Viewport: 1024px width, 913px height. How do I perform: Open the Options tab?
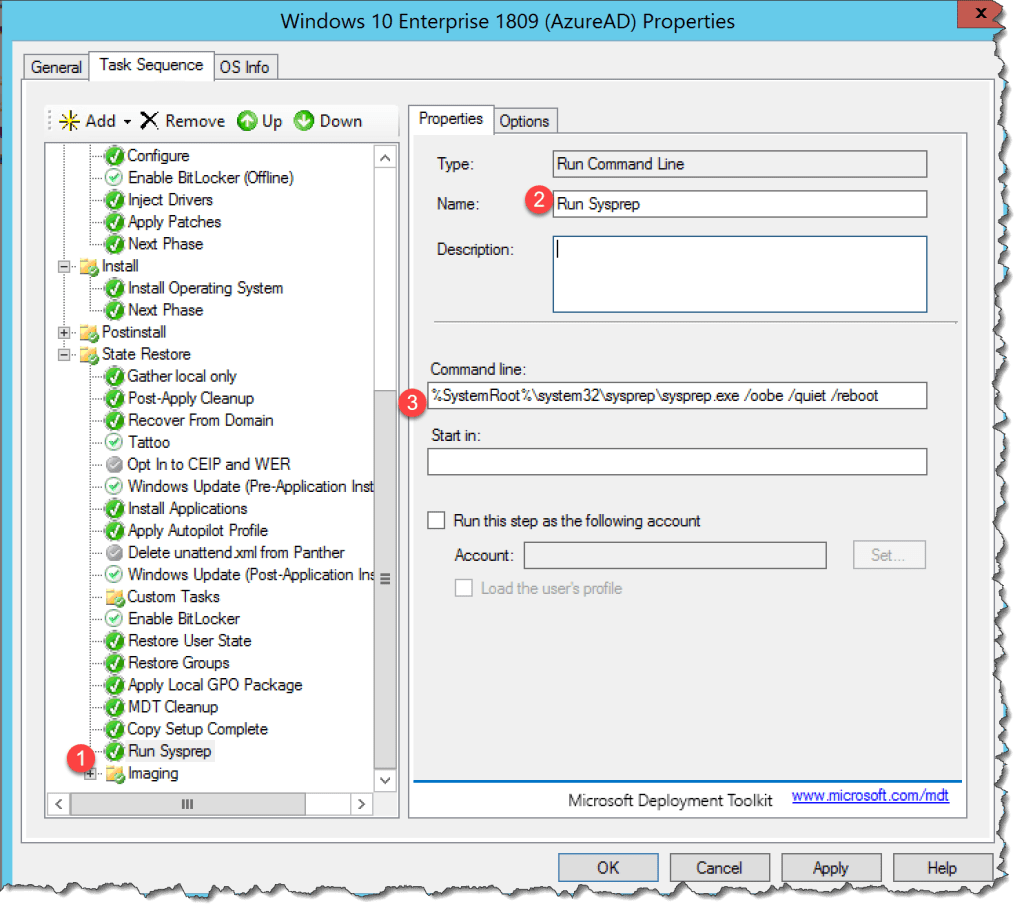coord(525,120)
